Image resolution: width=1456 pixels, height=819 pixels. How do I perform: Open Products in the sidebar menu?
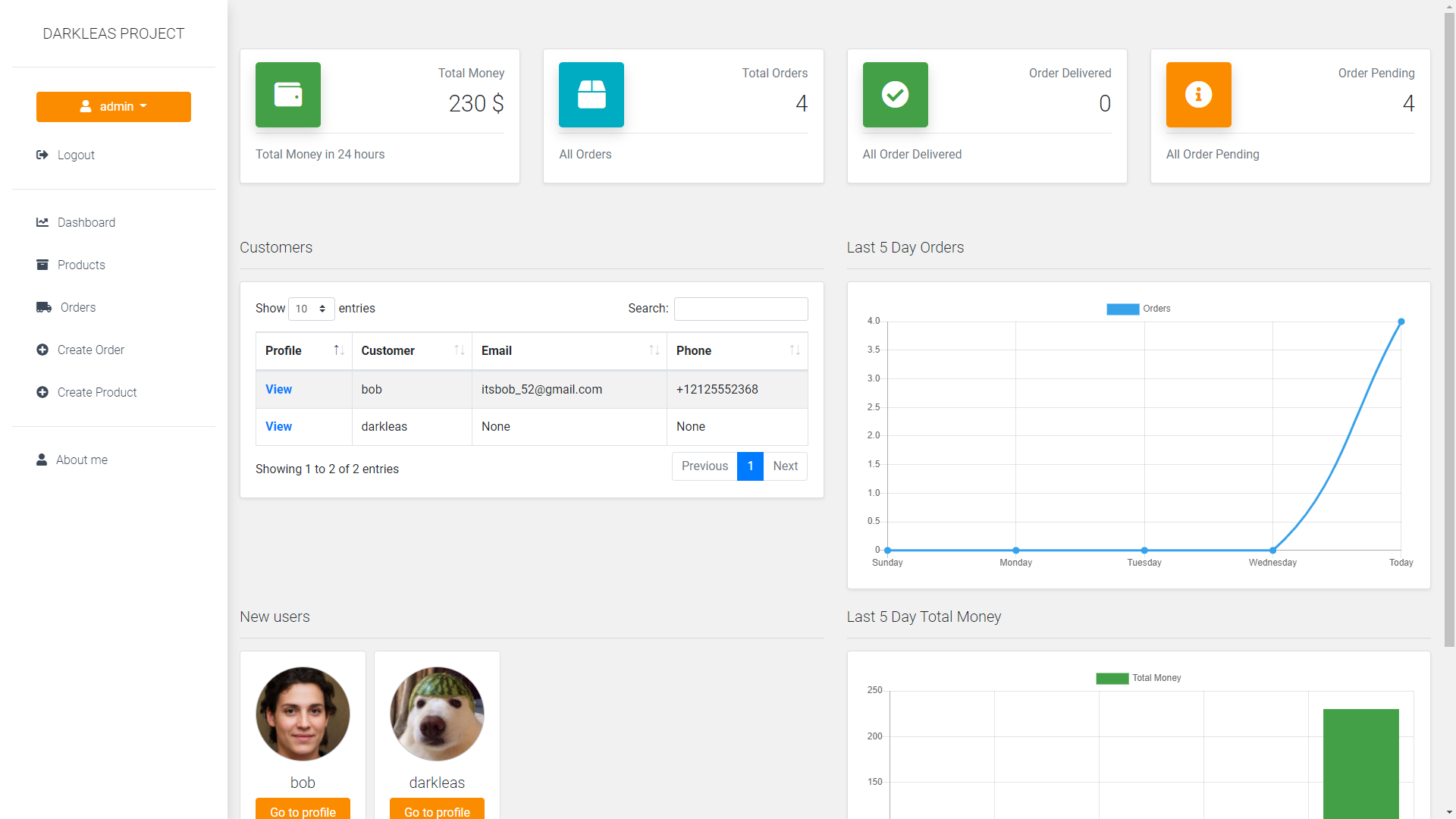[81, 265]
